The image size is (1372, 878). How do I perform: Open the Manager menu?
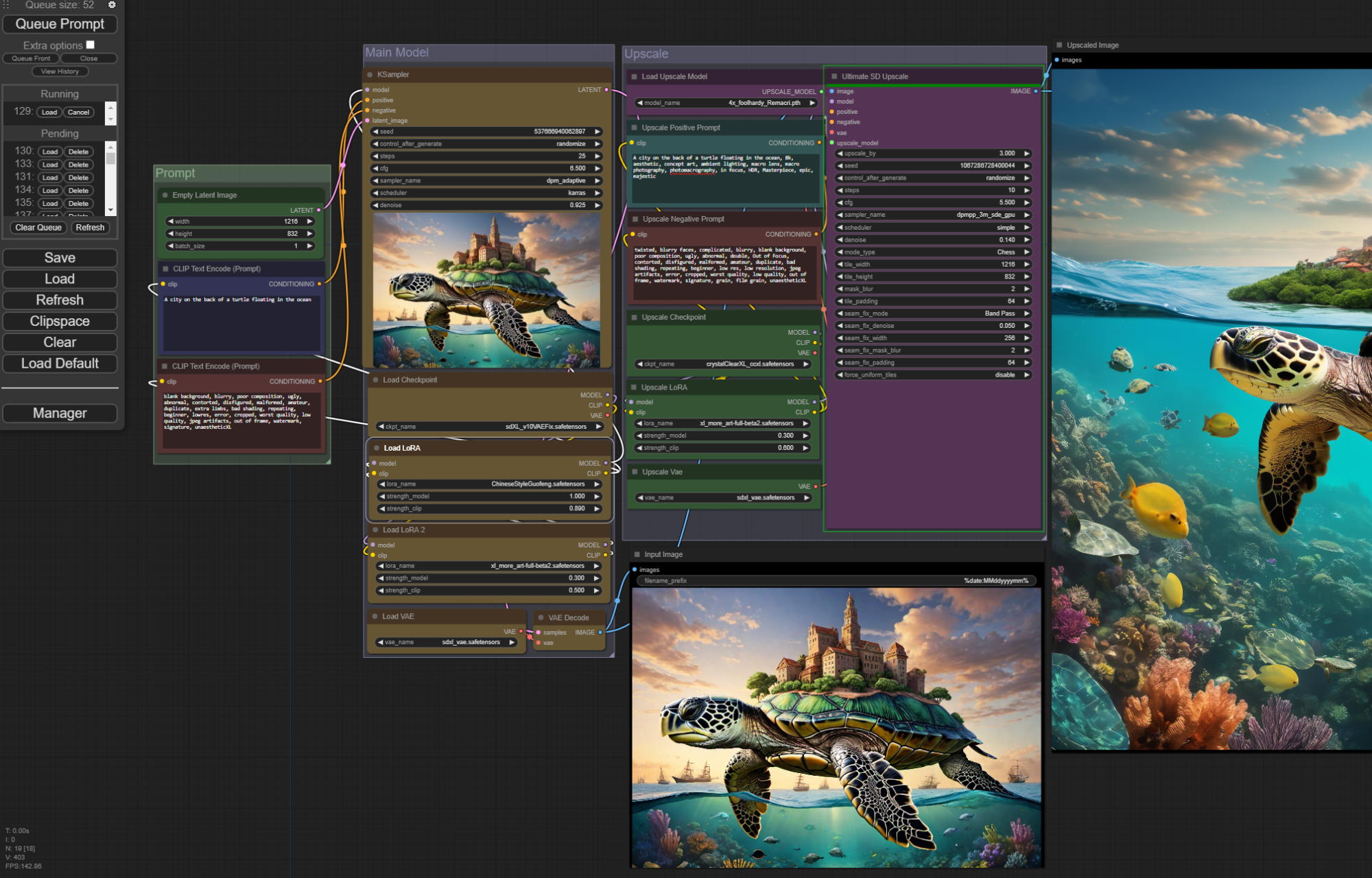pos(60,413)
